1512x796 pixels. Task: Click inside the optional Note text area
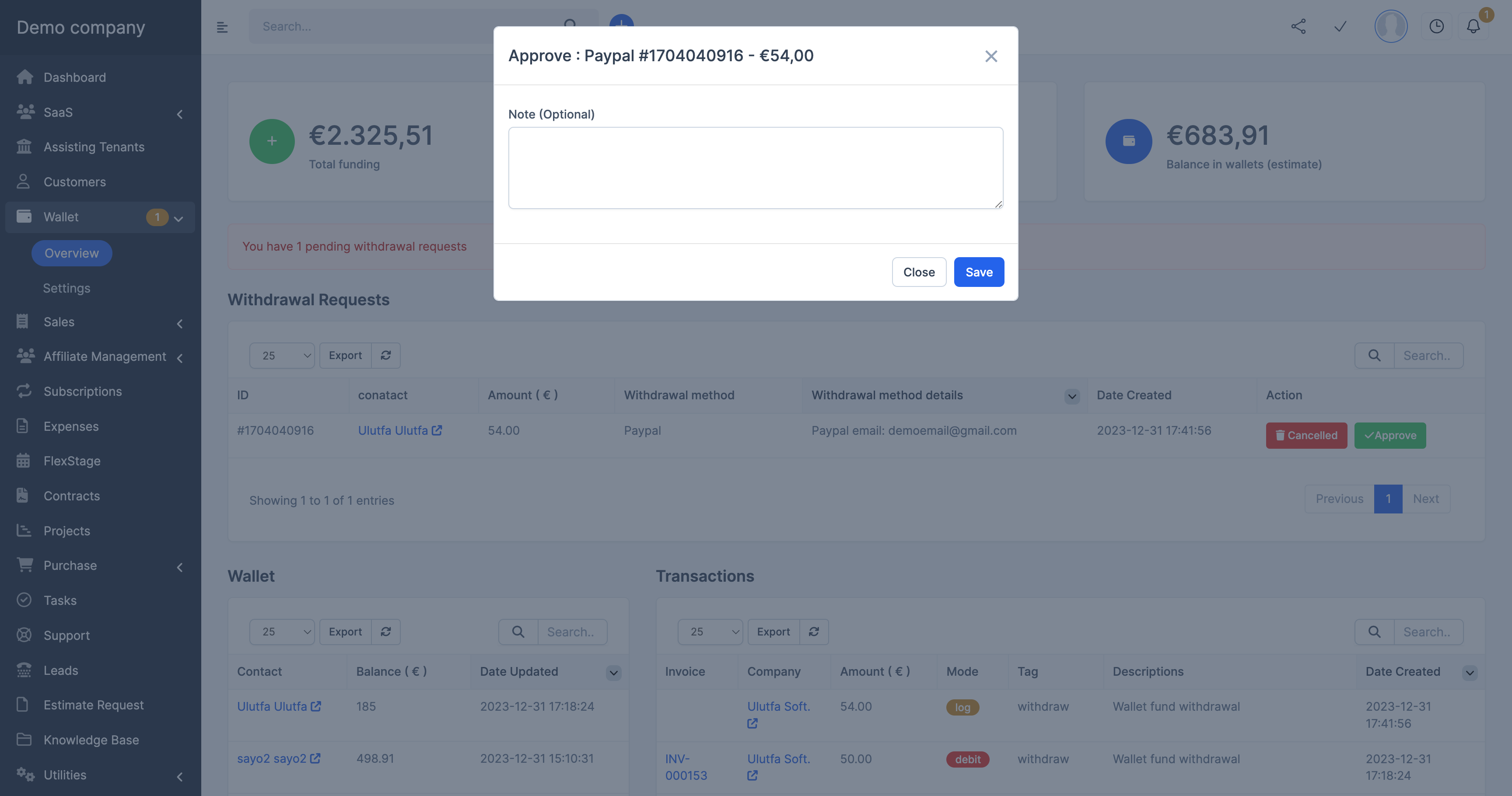coord(755,168)
